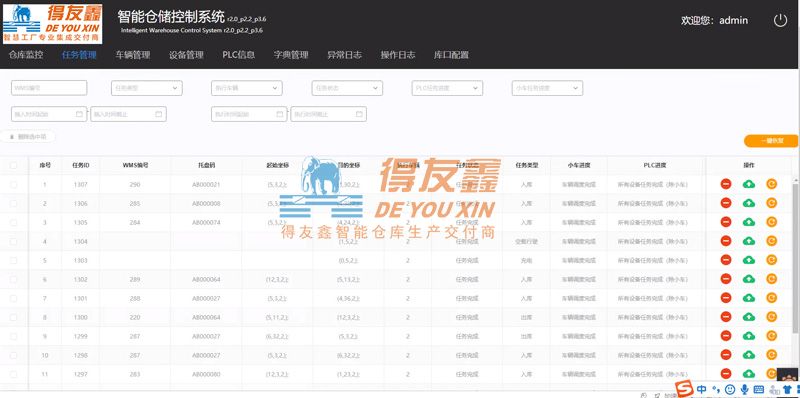
Task: Click the power logout icon beside admin
Action: pyautogui.click(x=780, y=20)
